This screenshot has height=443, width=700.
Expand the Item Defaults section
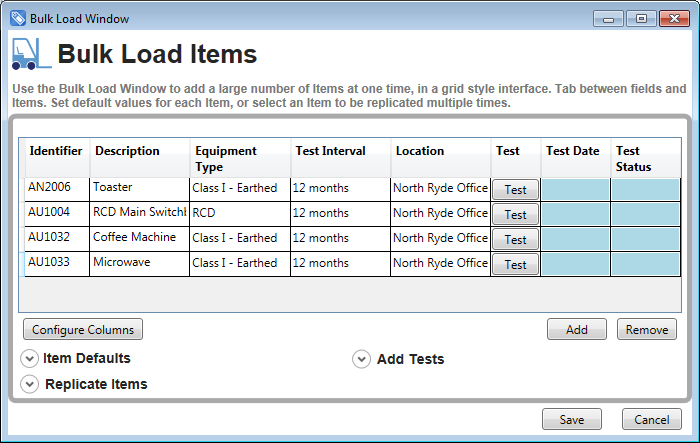[30, 359]
